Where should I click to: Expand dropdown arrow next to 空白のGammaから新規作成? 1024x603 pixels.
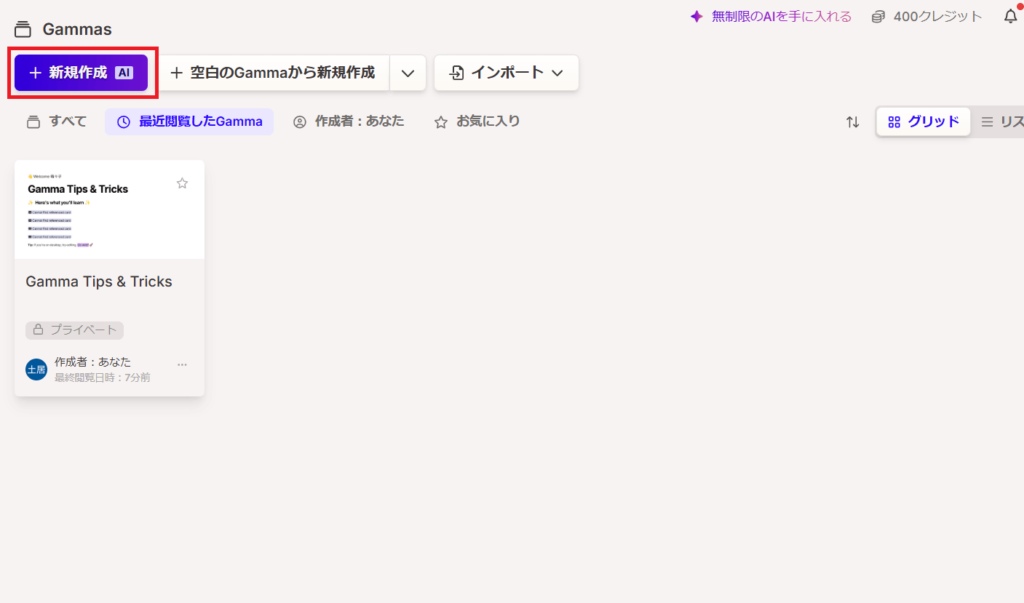[408, 73]
